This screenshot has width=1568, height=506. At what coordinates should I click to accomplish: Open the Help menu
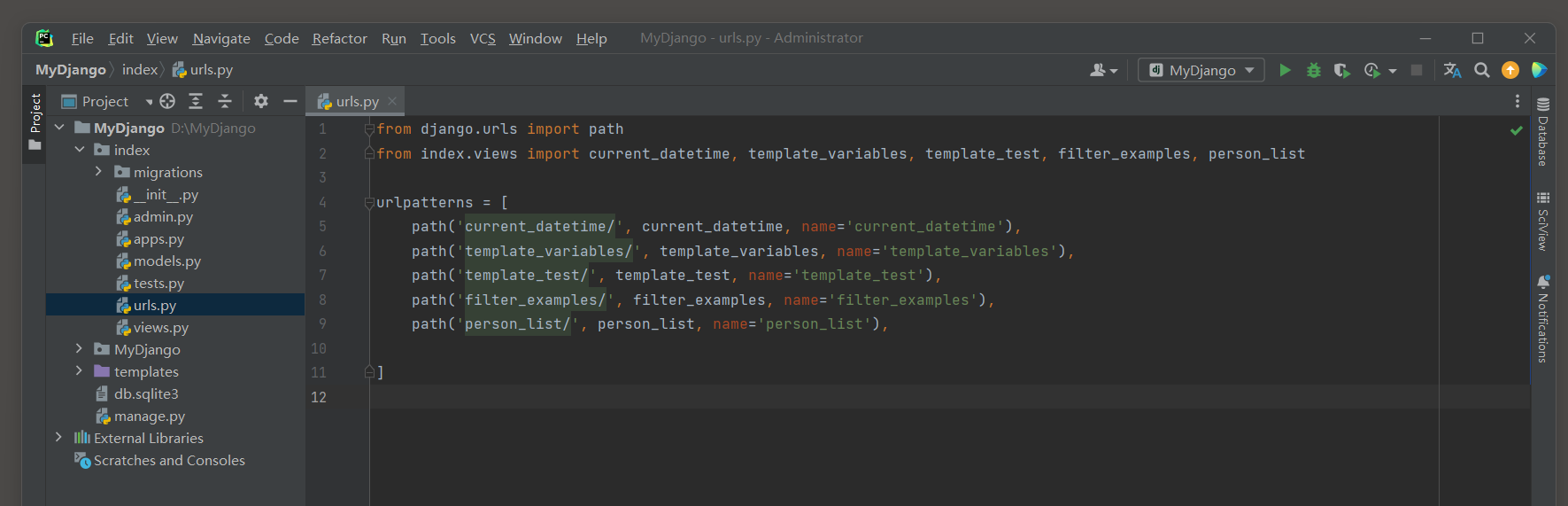[x=591, y=38]
